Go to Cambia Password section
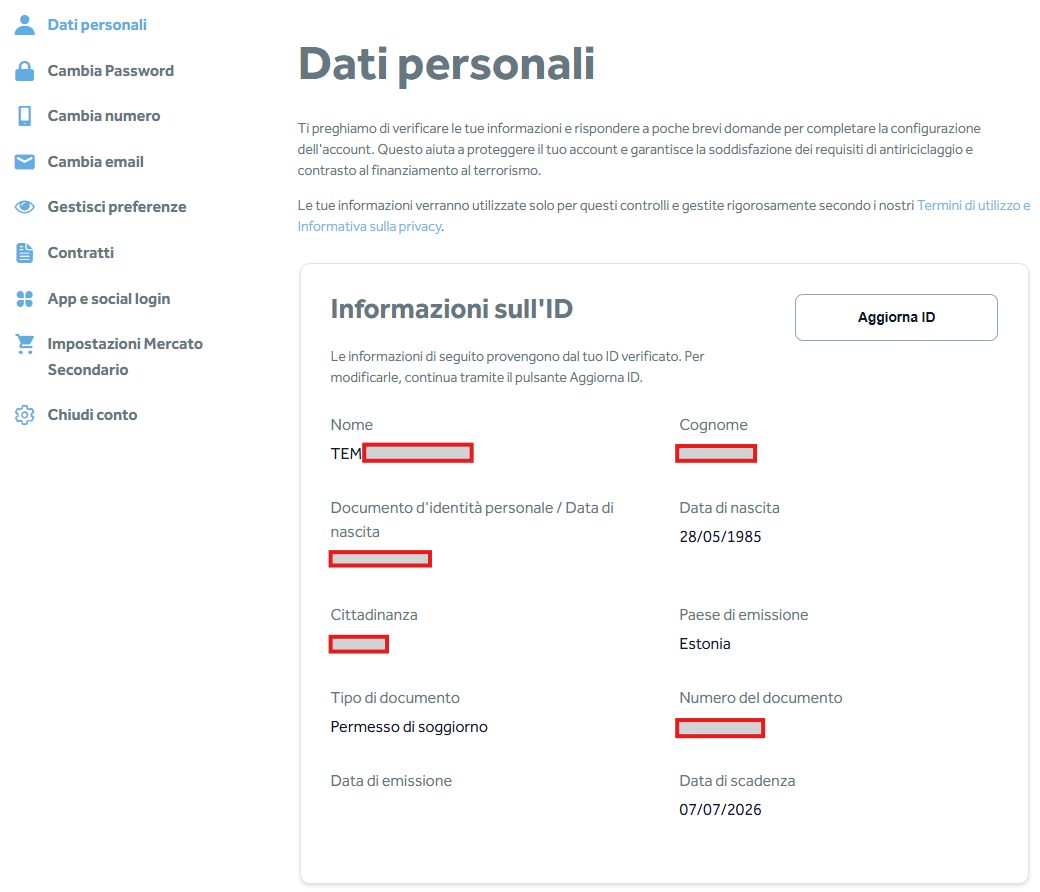 coord(110,71)
